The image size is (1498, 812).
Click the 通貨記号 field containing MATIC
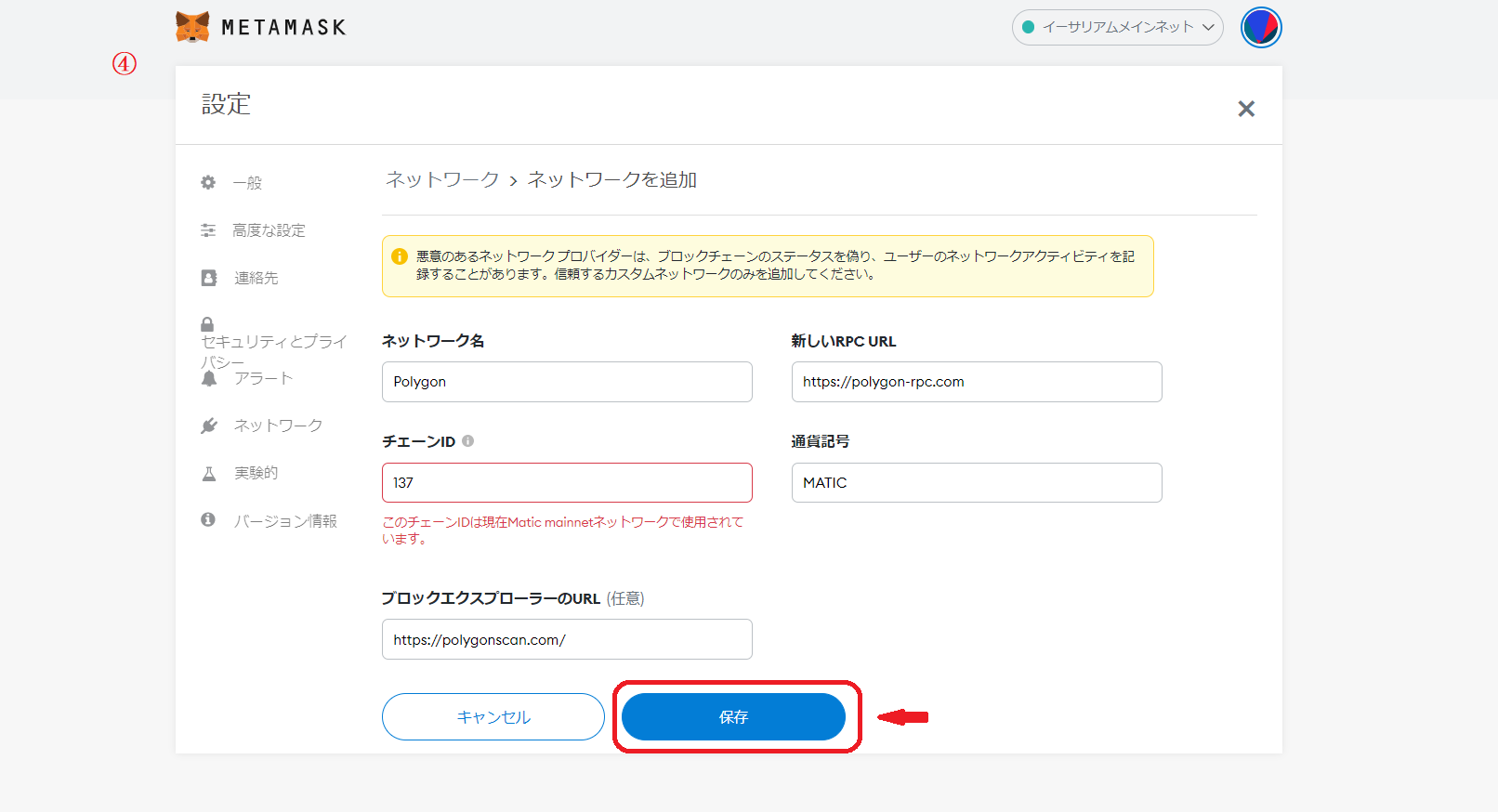pyautogui.click(x=977, y=483)
